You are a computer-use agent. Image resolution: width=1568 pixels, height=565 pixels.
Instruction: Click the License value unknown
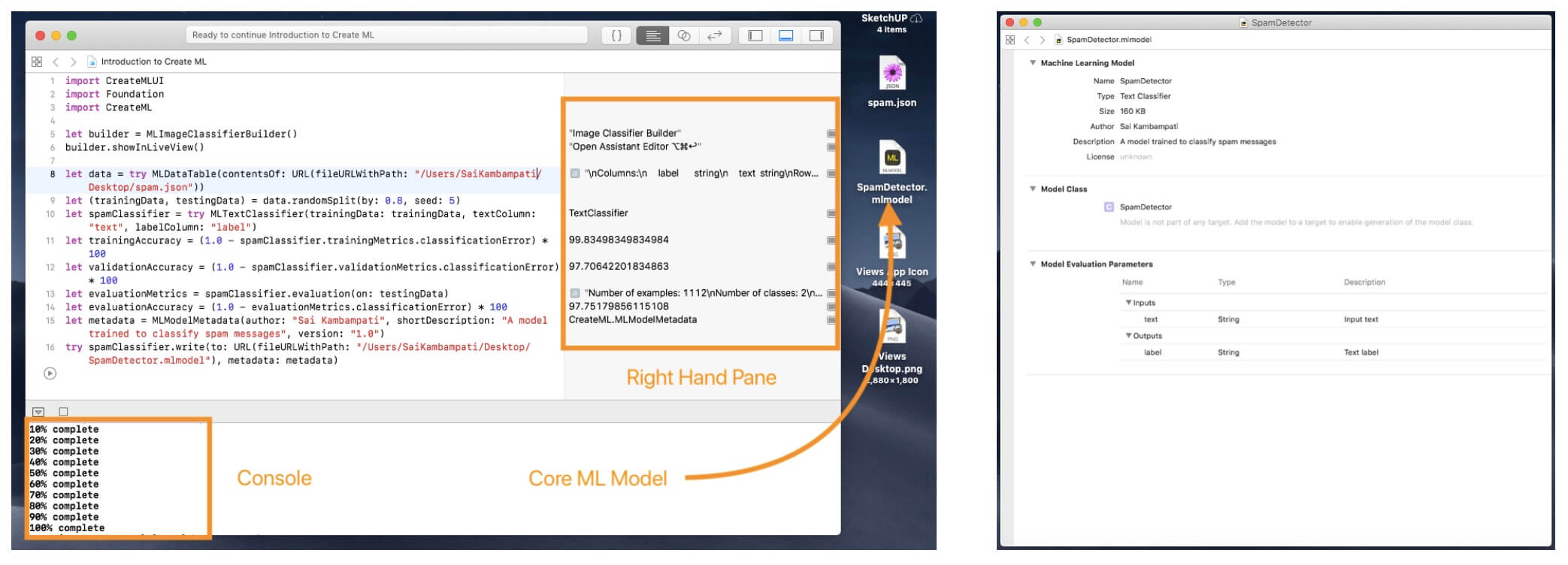coord(1136,157)
